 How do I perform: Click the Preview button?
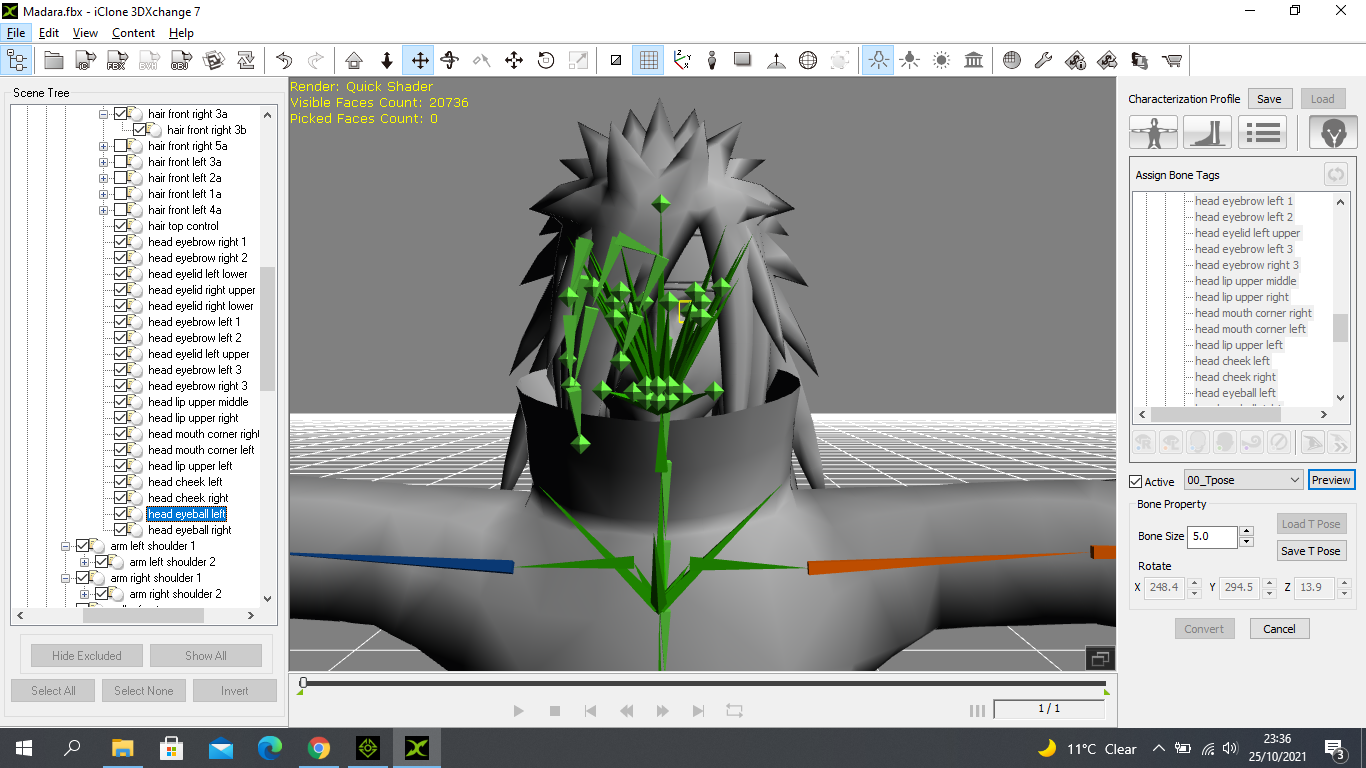(x=1331, y=480)
